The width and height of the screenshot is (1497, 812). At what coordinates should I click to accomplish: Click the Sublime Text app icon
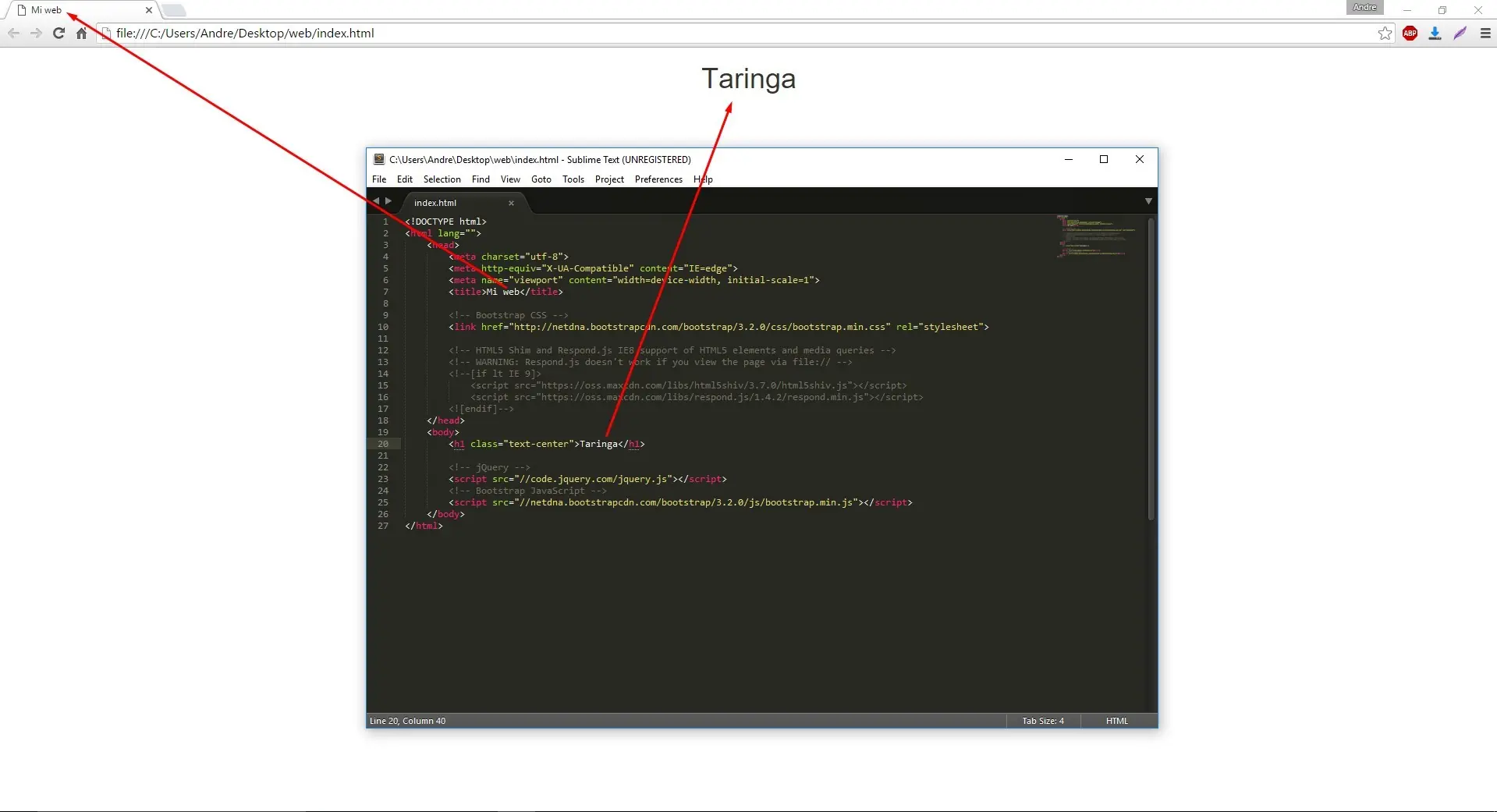[379, 159]
